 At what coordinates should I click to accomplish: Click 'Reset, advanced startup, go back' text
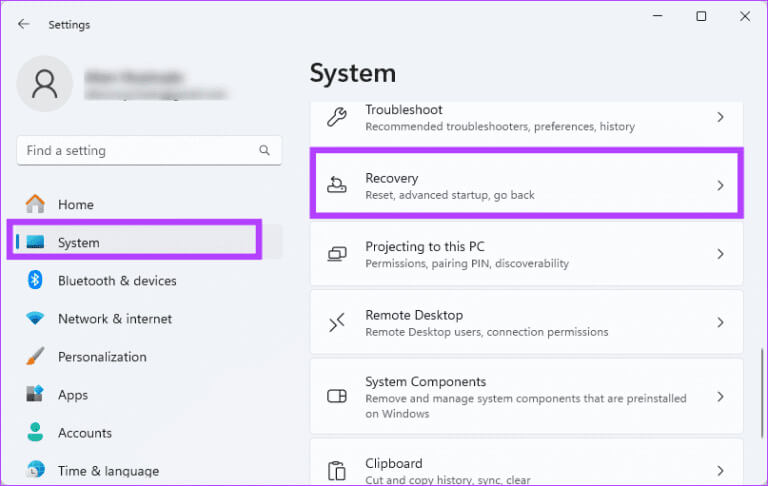[x=450, y=195]
